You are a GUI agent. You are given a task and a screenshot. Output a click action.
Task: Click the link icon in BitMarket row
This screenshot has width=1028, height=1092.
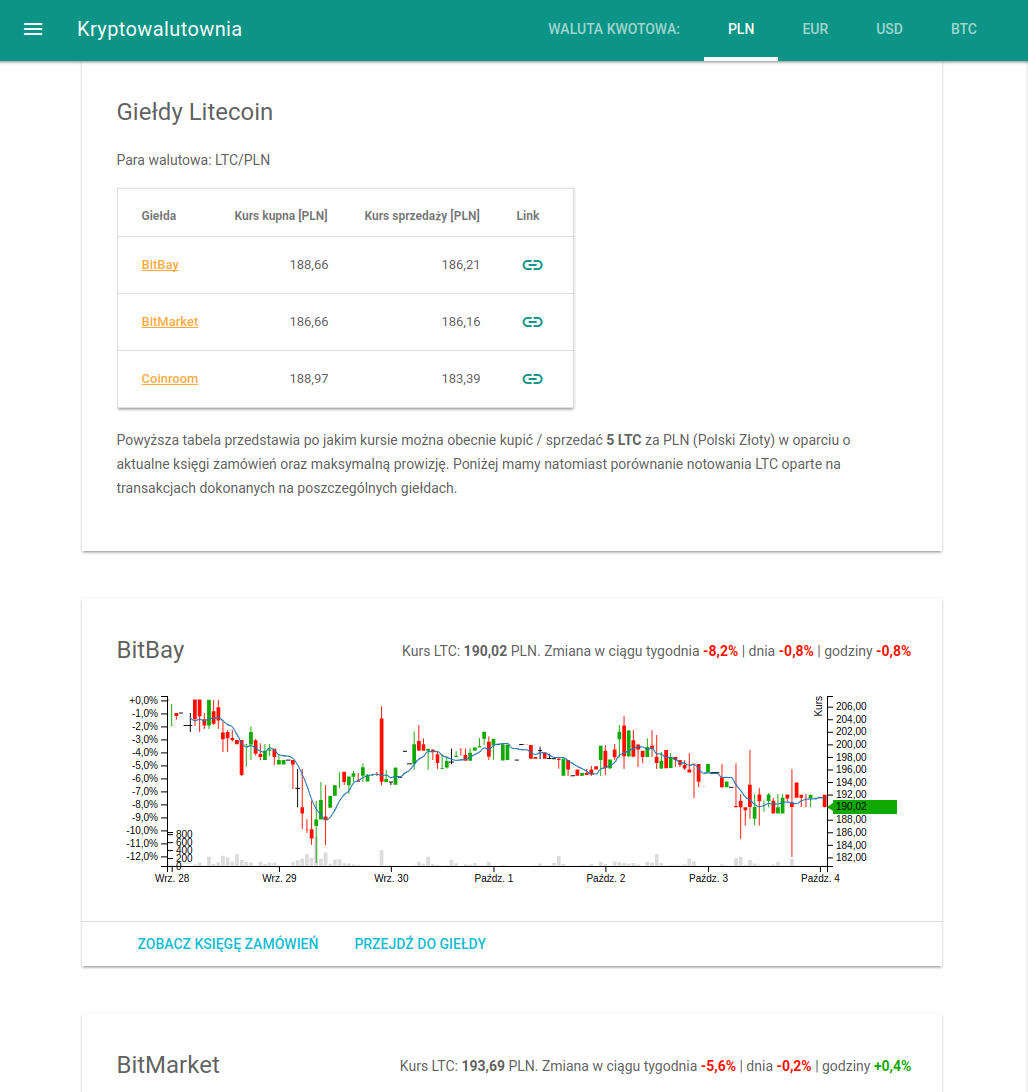[x=532, y=322]
